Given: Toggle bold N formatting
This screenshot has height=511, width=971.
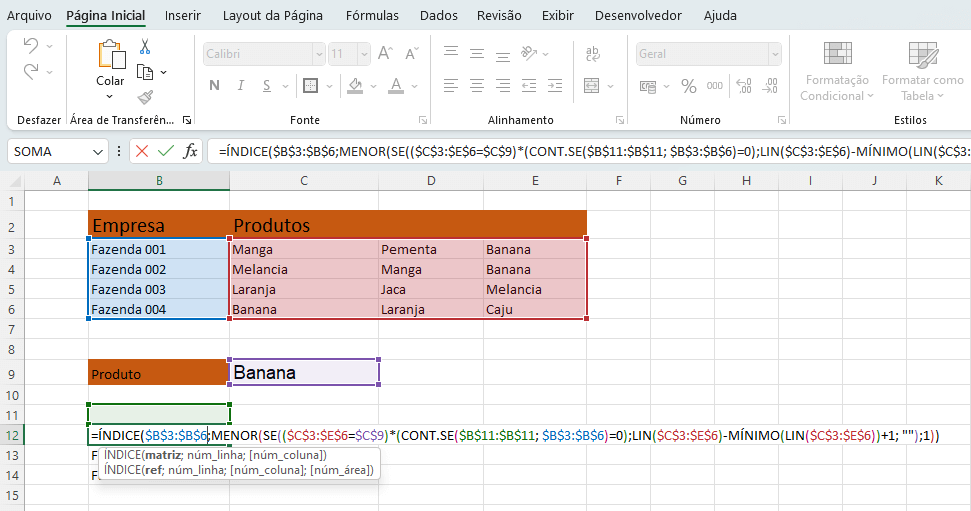Looking at the screenshot, I should pos(214,85).
